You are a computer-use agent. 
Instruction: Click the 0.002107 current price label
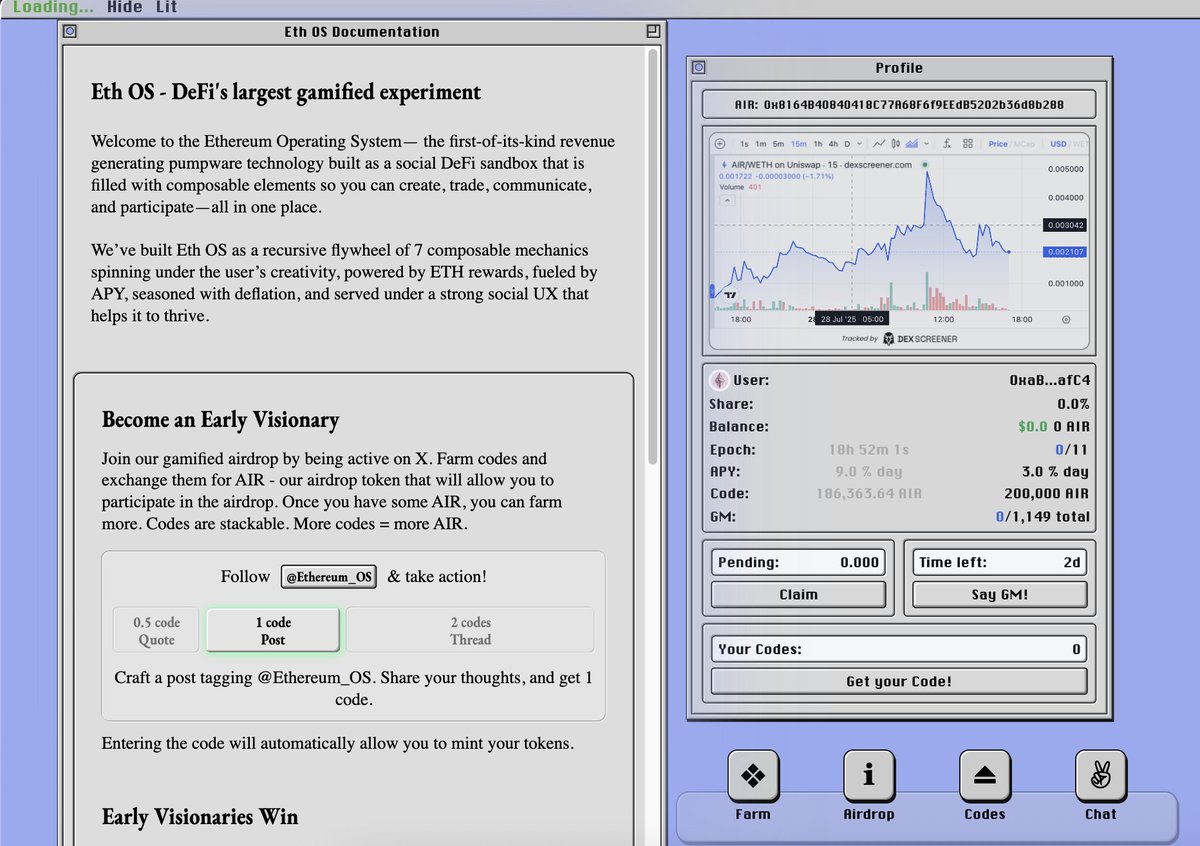click(x=1064, y=252)
